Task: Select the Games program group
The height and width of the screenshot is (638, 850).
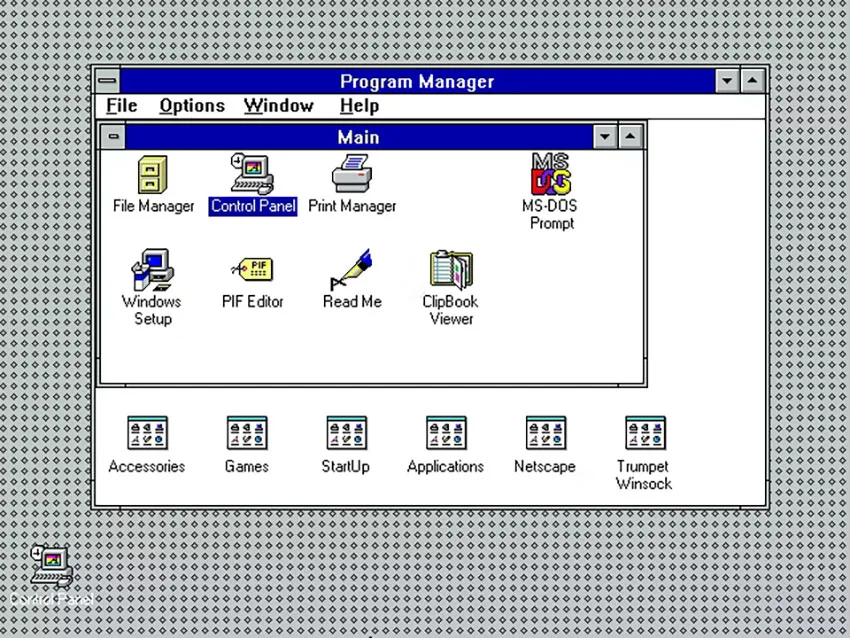Action: 247,433
